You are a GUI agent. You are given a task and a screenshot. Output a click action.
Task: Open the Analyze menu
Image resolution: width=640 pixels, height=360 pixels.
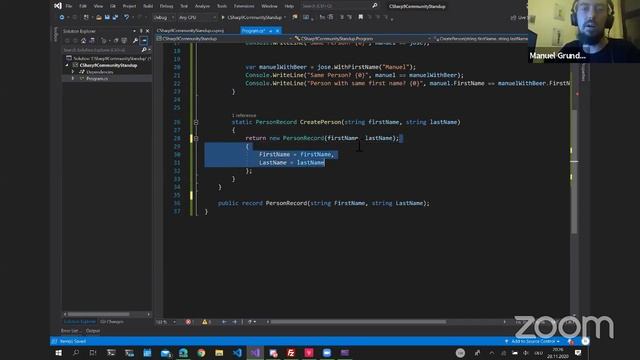pyautogui.click(x=202, y=6)
